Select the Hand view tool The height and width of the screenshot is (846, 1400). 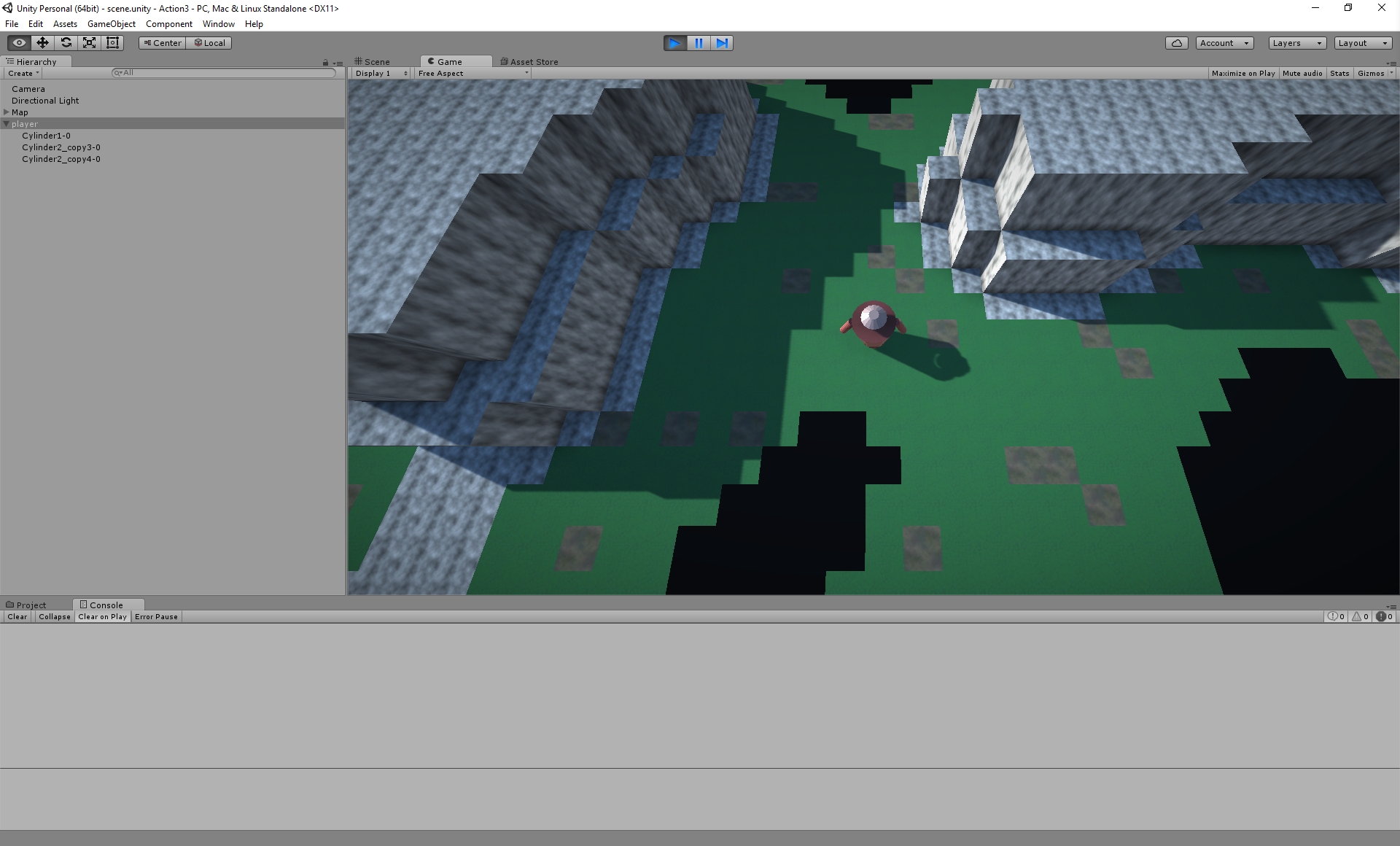tap(19, 43)
